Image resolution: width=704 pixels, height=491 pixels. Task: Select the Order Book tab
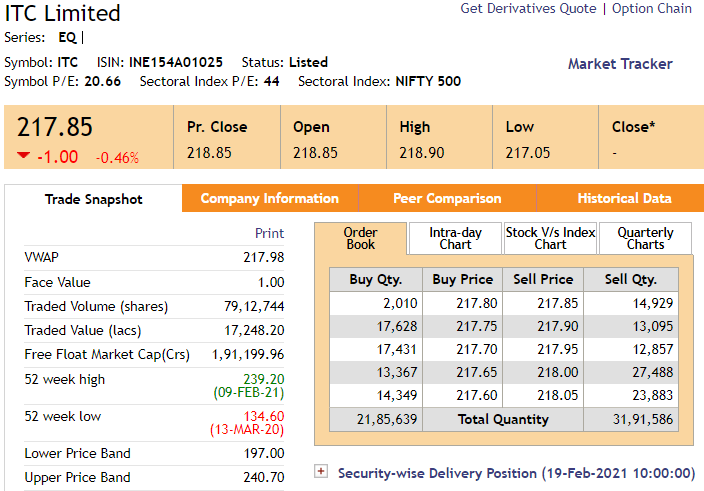click(361, 238)
